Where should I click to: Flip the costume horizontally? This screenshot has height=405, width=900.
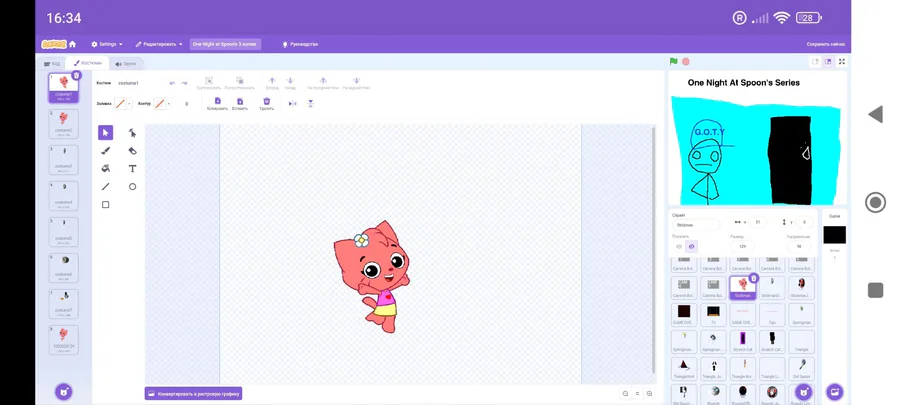click(292, 104)
